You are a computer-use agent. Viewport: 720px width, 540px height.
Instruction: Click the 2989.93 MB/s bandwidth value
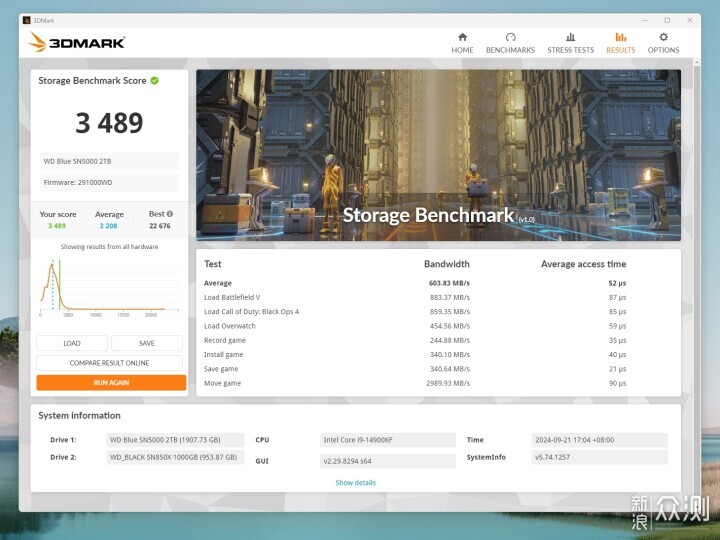click(x=448, y=383)
